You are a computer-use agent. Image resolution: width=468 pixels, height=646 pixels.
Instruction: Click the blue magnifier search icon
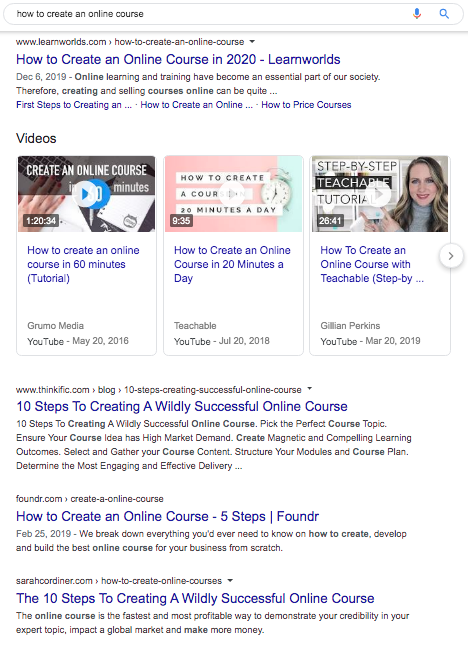(444, 14)
